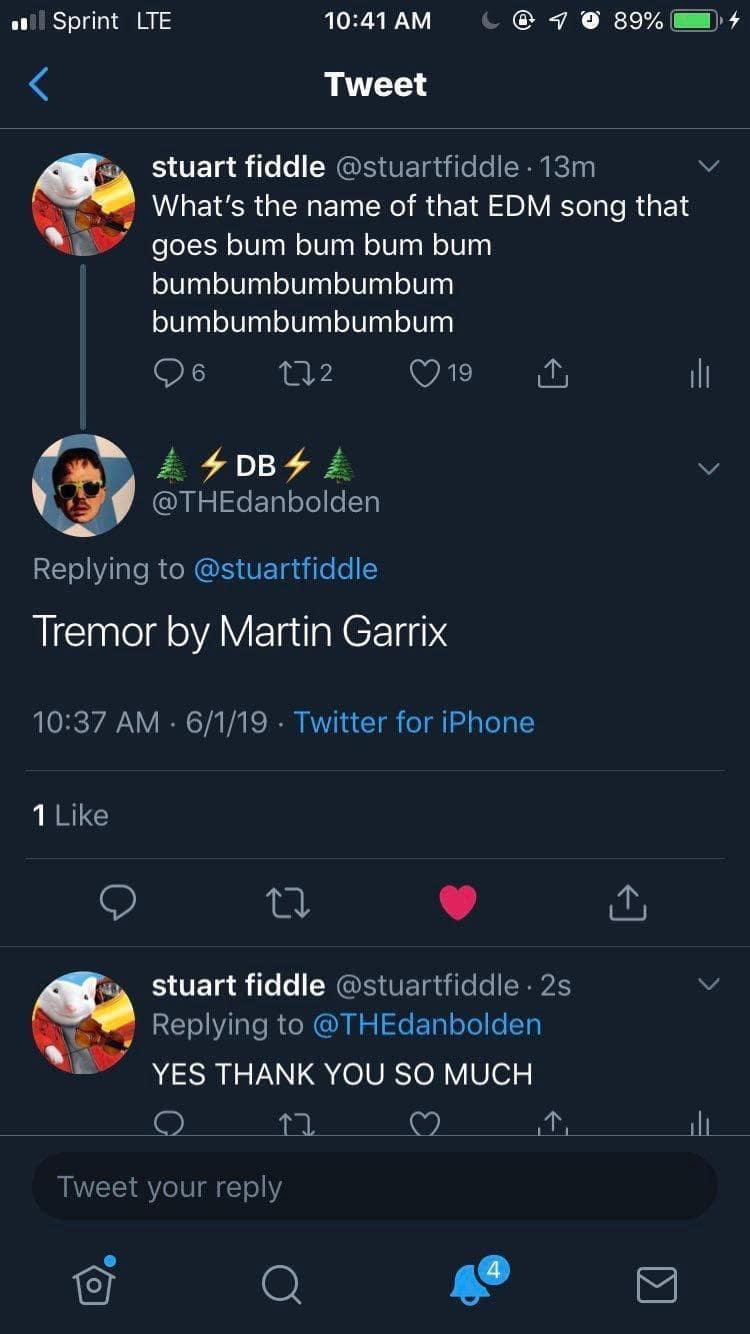Reply to the Tremor by Martin Garrix tweet
This screenshot has width=750, height=1334.
[x=118, y=903]
